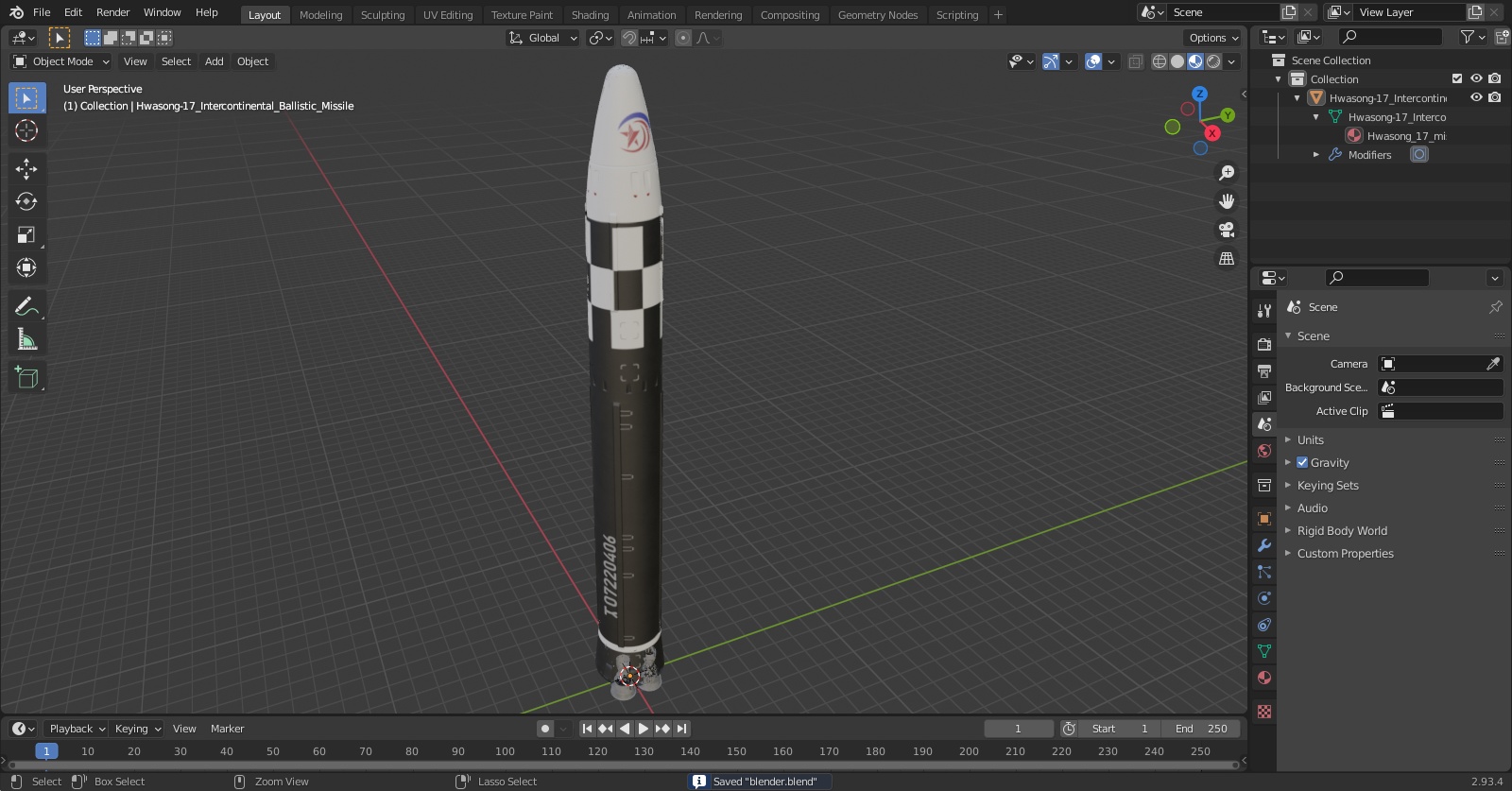
Task: Activate the Transform tool
Action: (26, 267)
